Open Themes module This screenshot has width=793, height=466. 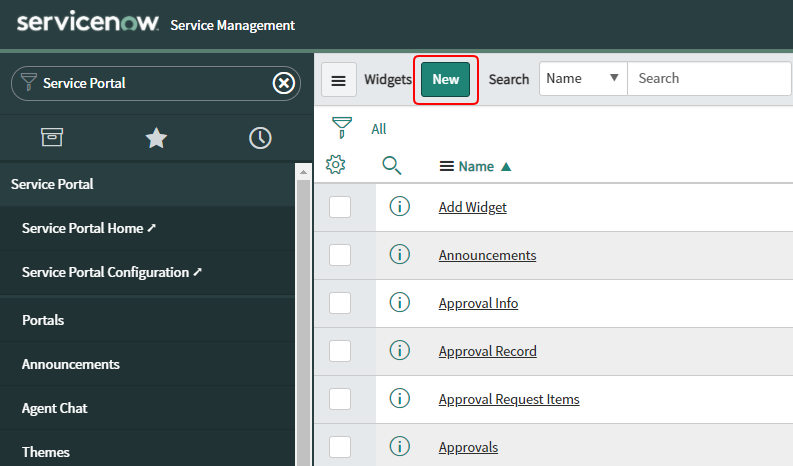tap(147, 450)
